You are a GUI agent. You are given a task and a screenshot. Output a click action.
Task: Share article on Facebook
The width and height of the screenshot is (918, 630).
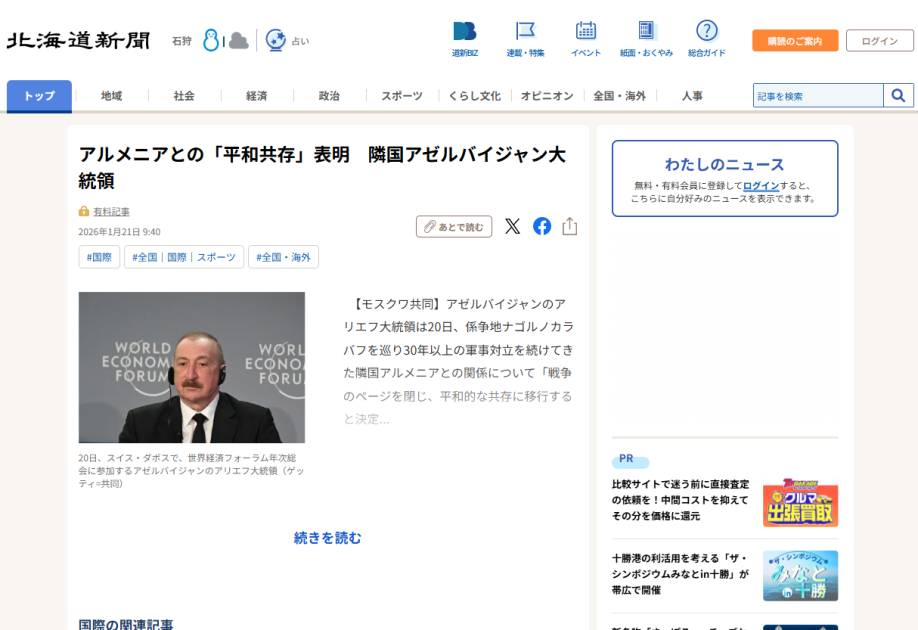pos(542,226)
